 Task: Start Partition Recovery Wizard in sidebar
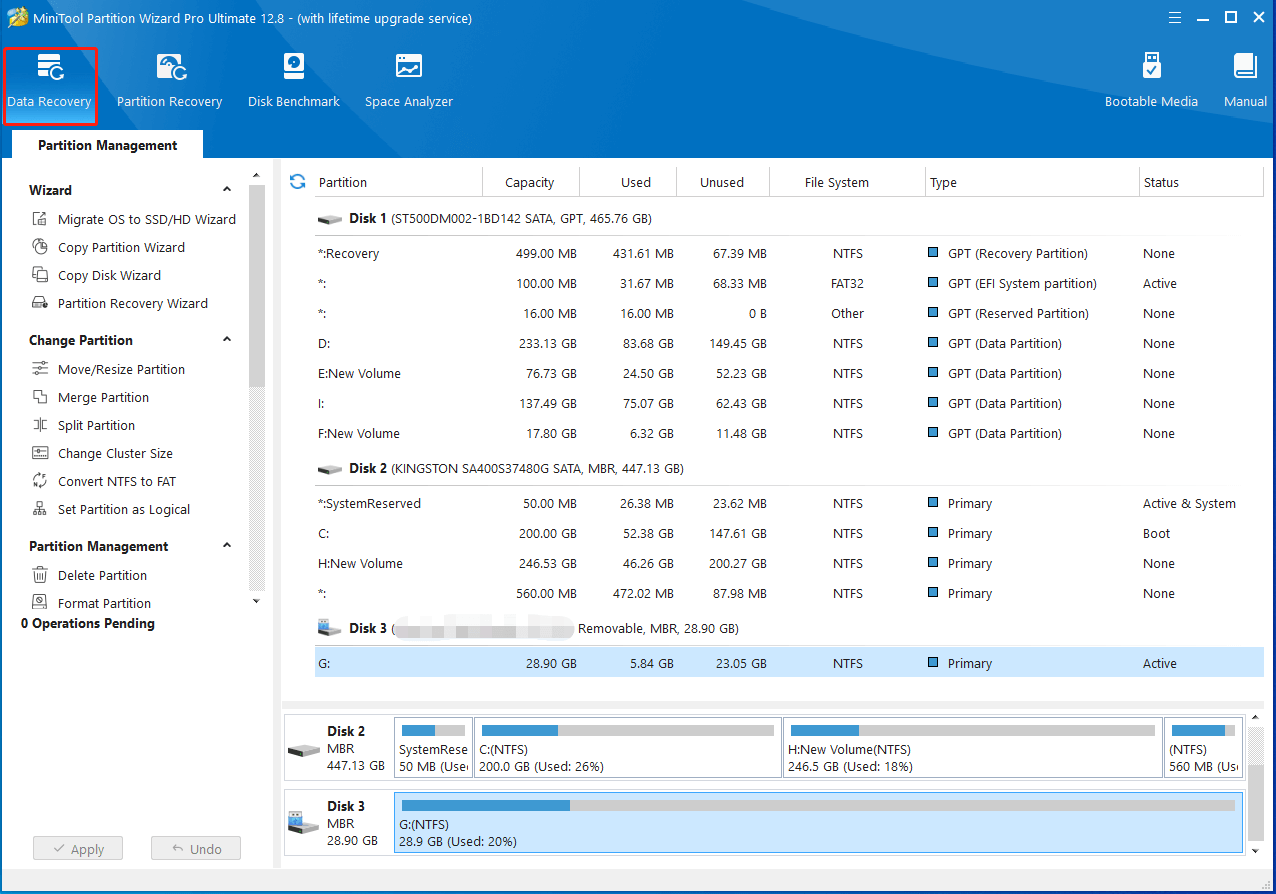coord(120,303)
